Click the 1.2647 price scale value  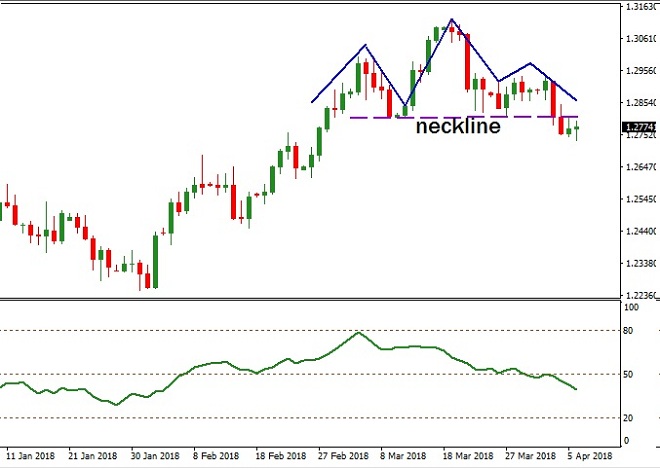[x=641, y=167]
